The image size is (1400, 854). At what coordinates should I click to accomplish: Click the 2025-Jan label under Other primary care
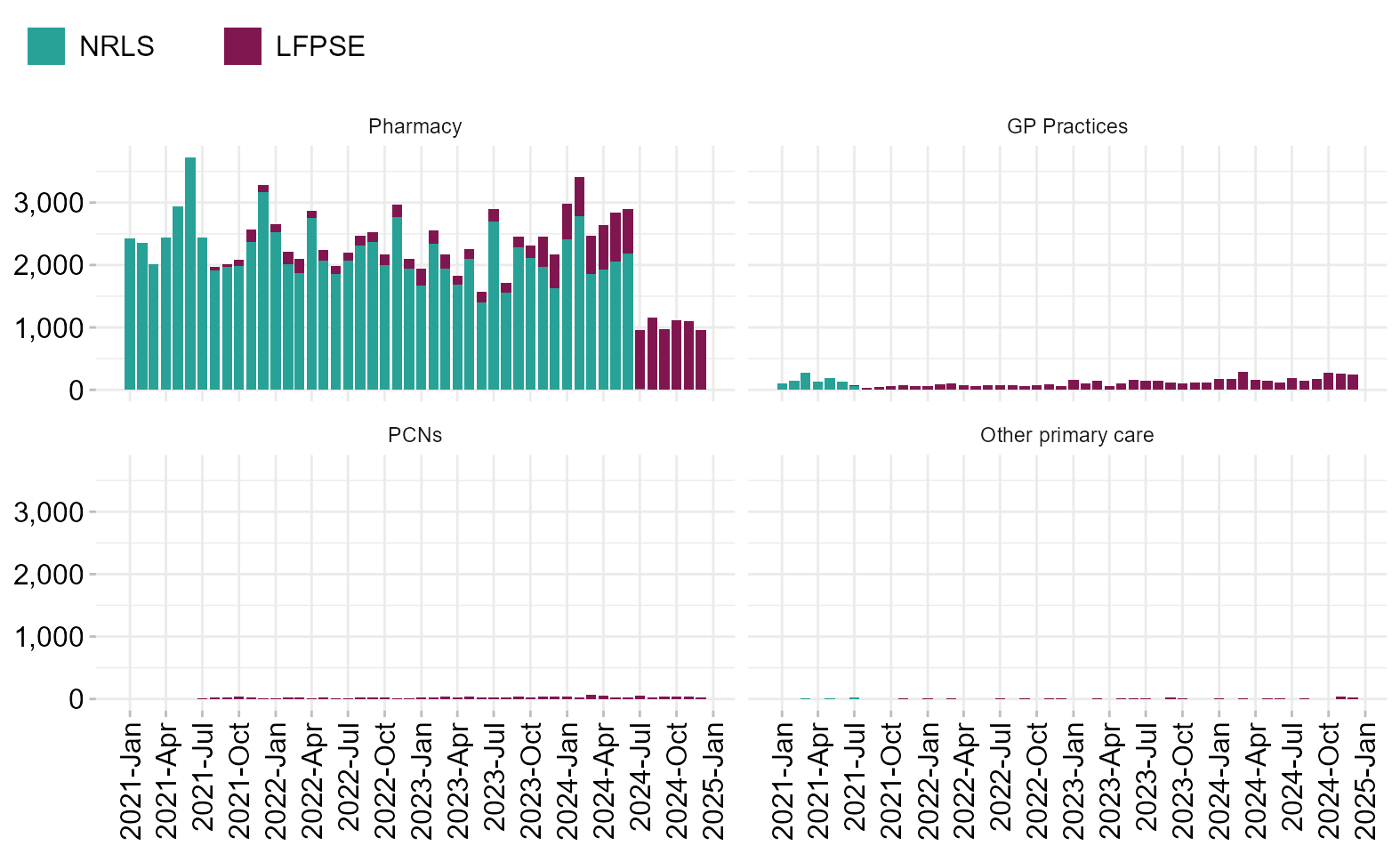tap(1365, 780)
